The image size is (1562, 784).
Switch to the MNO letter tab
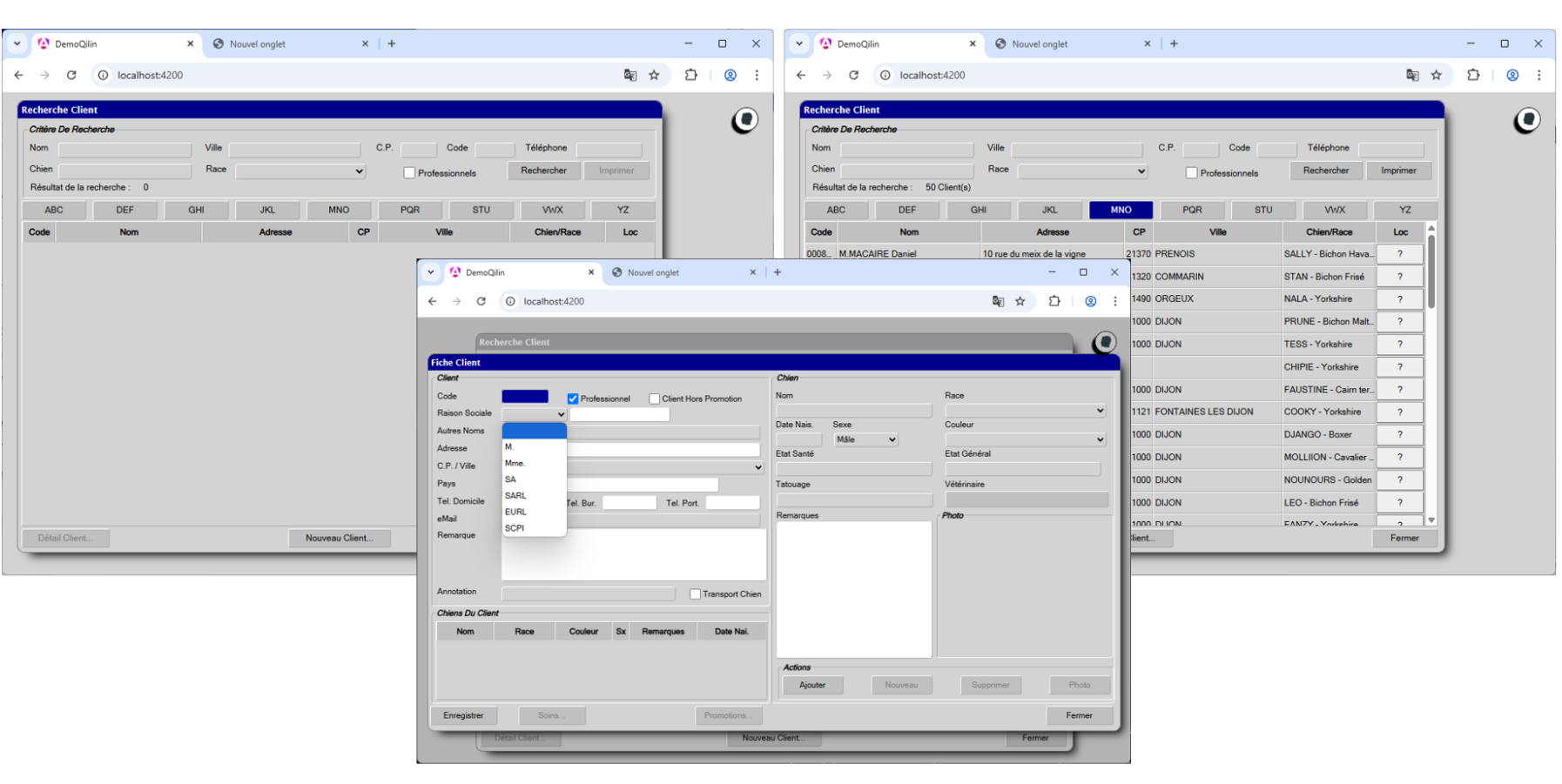[x=1121, y=210]
